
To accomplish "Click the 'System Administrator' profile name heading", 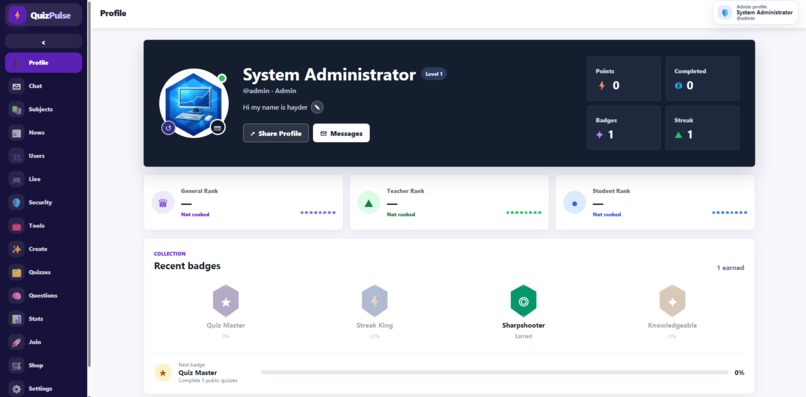I will pyautogui.click(x=329, y=75).
